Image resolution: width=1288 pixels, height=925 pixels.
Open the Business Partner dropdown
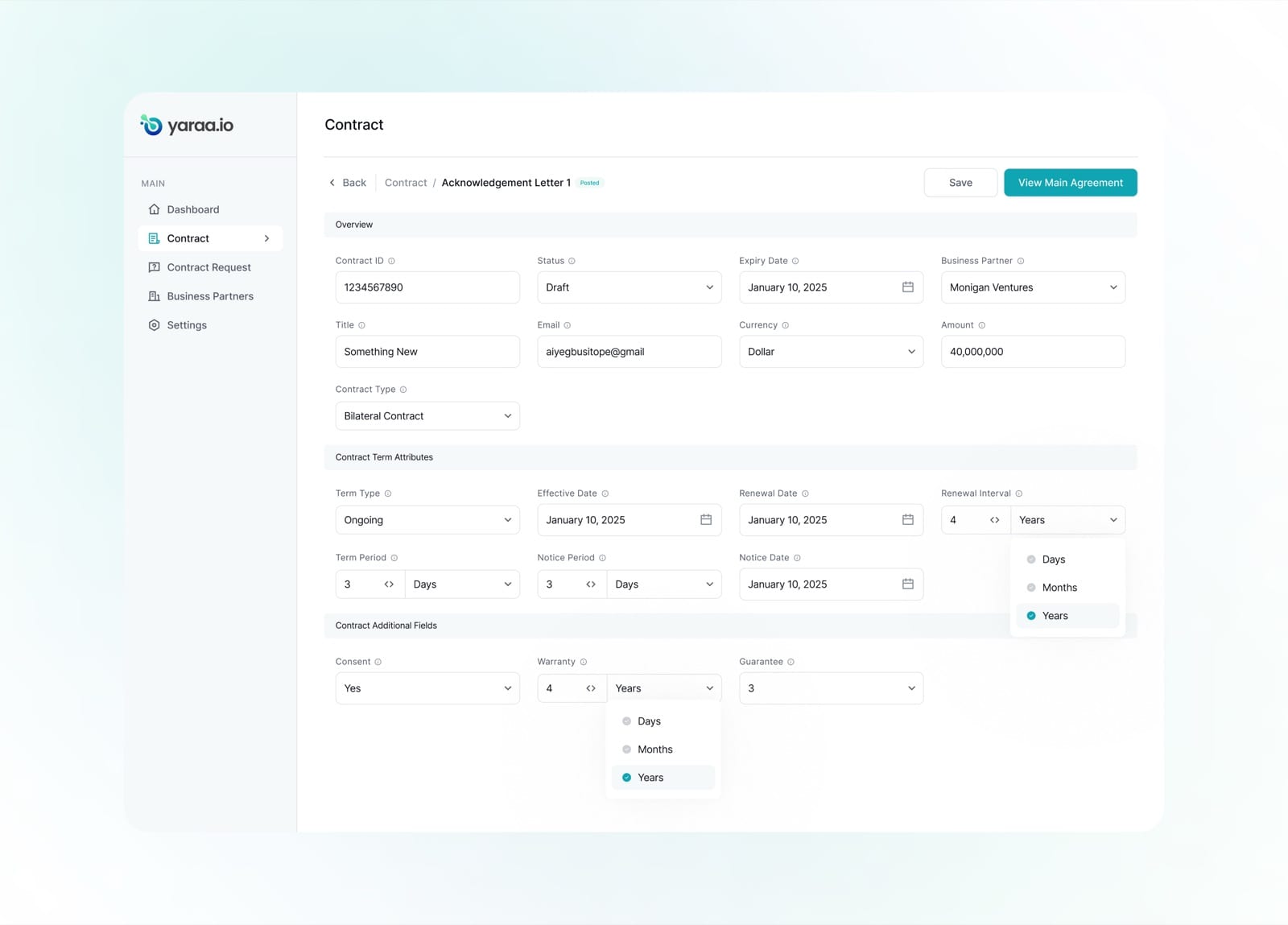(1033, 287)
